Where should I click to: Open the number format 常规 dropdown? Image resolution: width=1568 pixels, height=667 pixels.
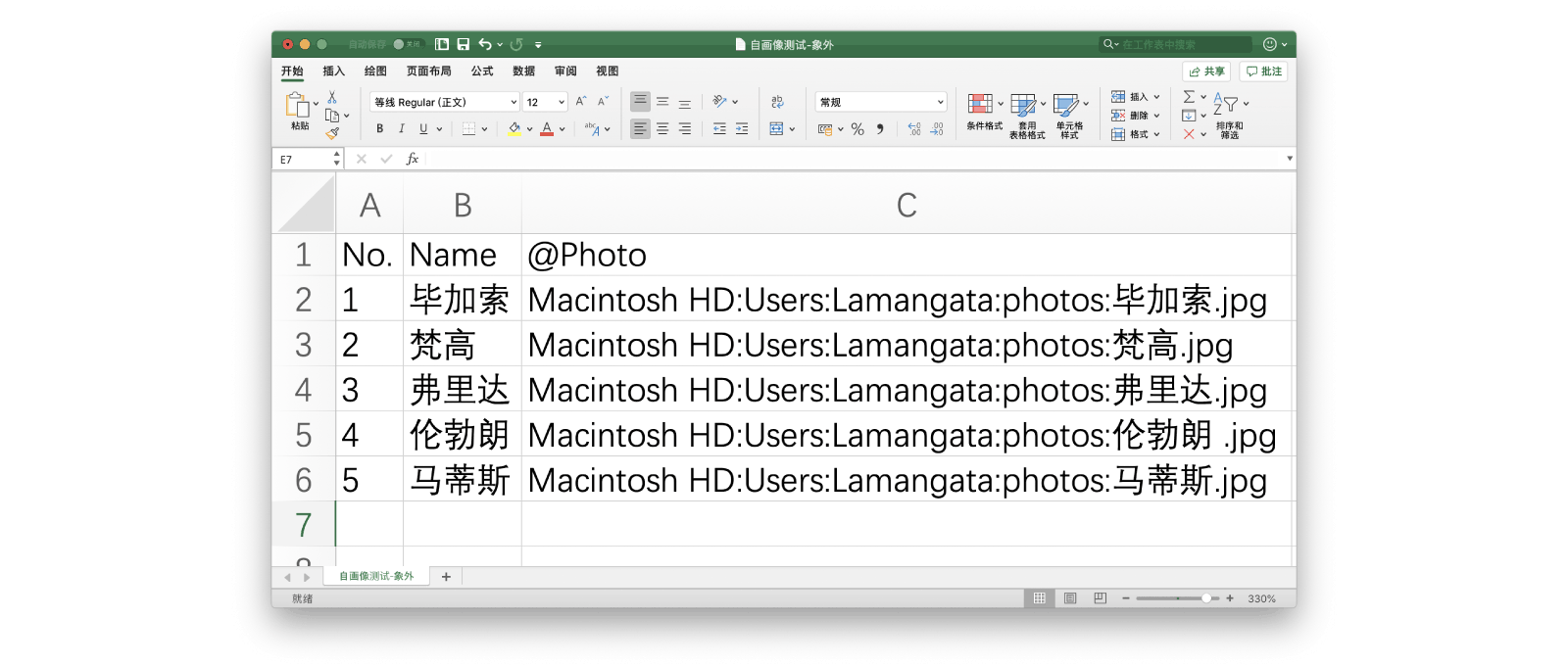940,102
